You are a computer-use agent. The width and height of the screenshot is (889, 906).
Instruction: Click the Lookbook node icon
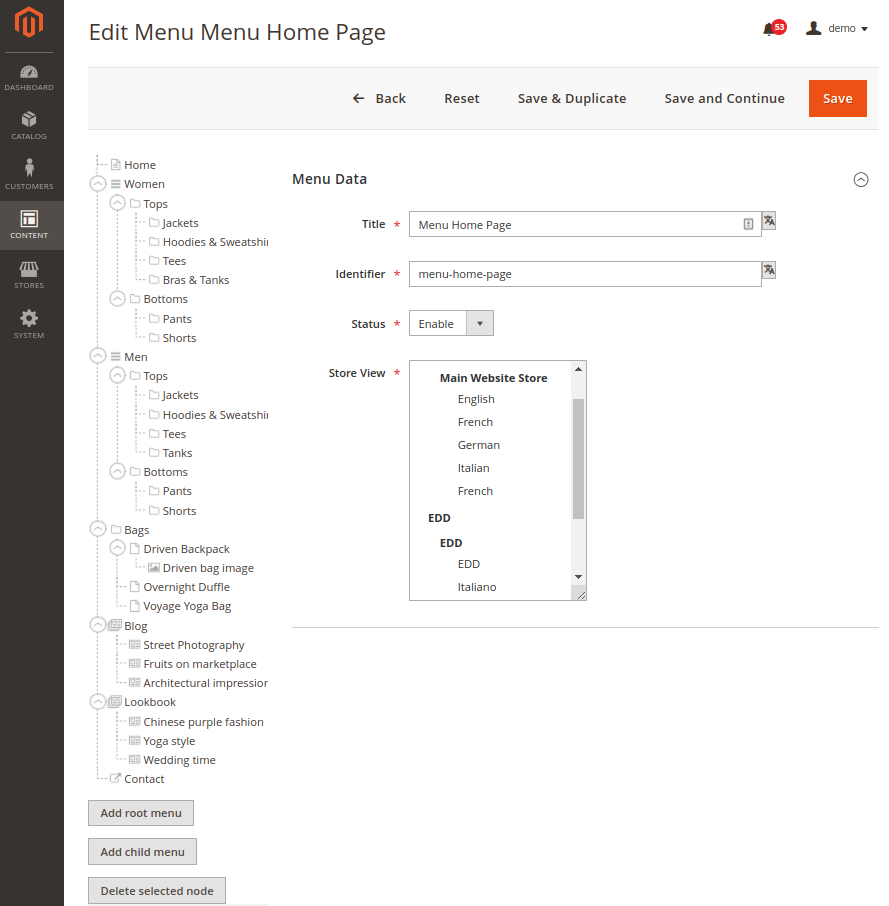(x=116, y=701)
